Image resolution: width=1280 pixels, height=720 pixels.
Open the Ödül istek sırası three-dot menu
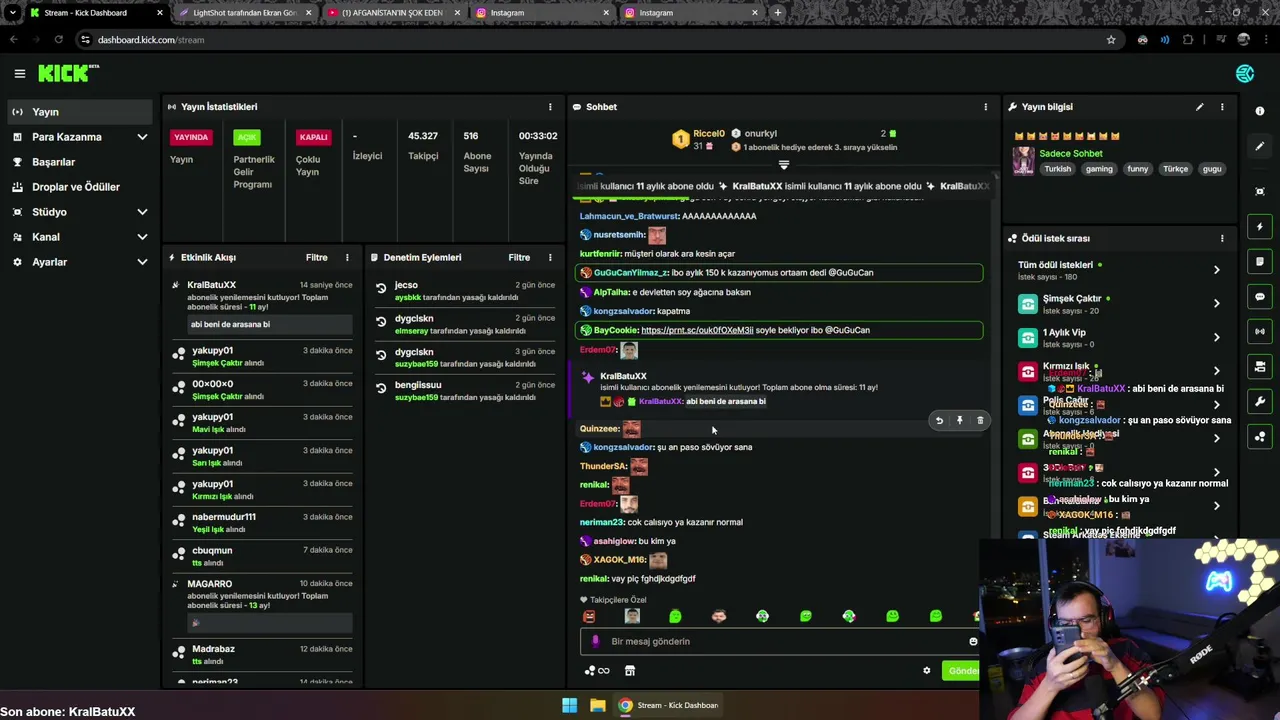click(x=1222, y=238)
